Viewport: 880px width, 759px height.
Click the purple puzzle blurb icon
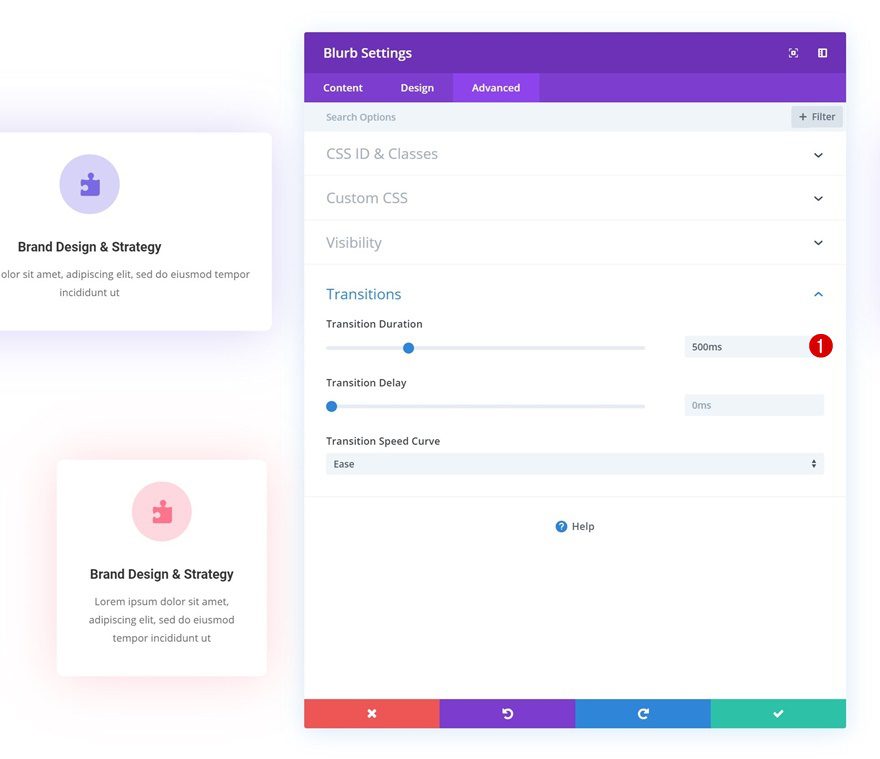pos(90,184)
